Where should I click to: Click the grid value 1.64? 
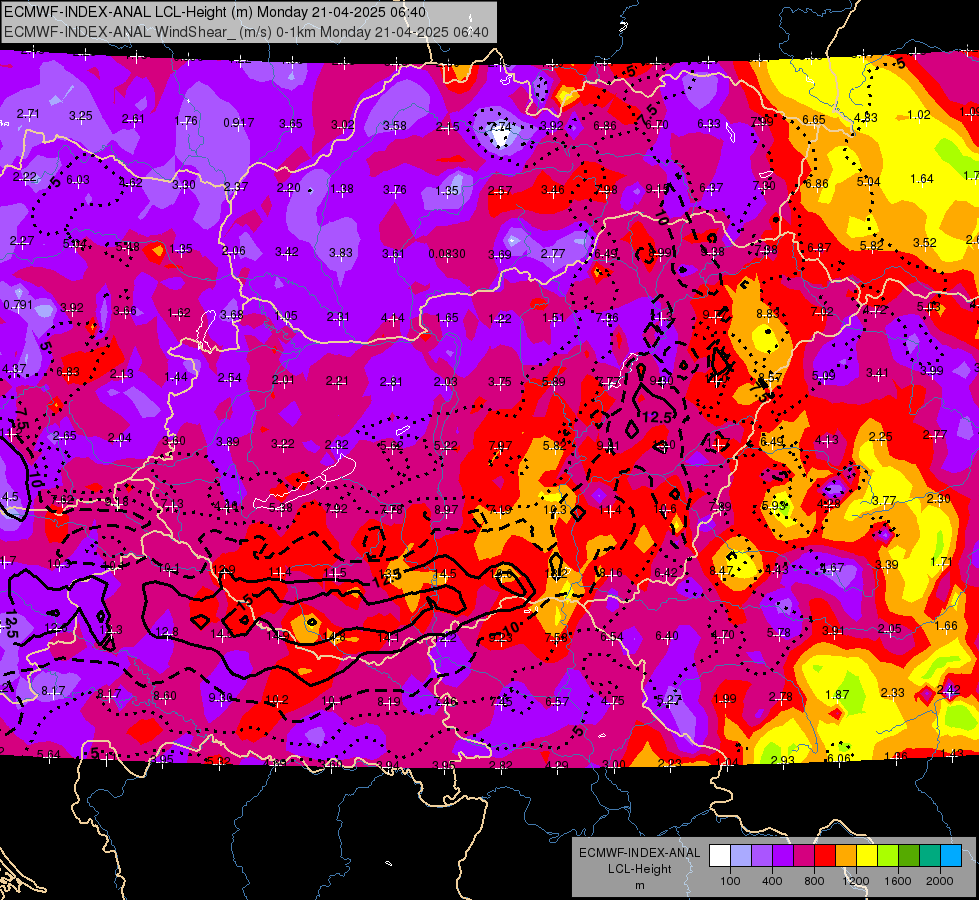coord(922,179)
